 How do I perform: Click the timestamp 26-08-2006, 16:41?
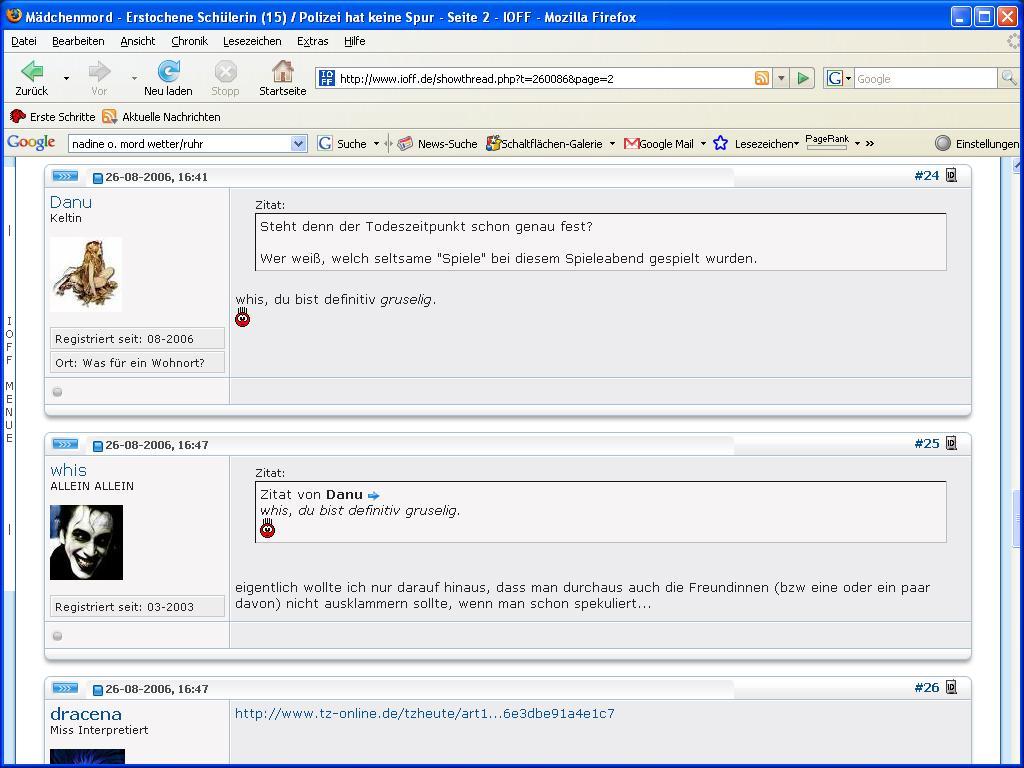click(157, 177)
